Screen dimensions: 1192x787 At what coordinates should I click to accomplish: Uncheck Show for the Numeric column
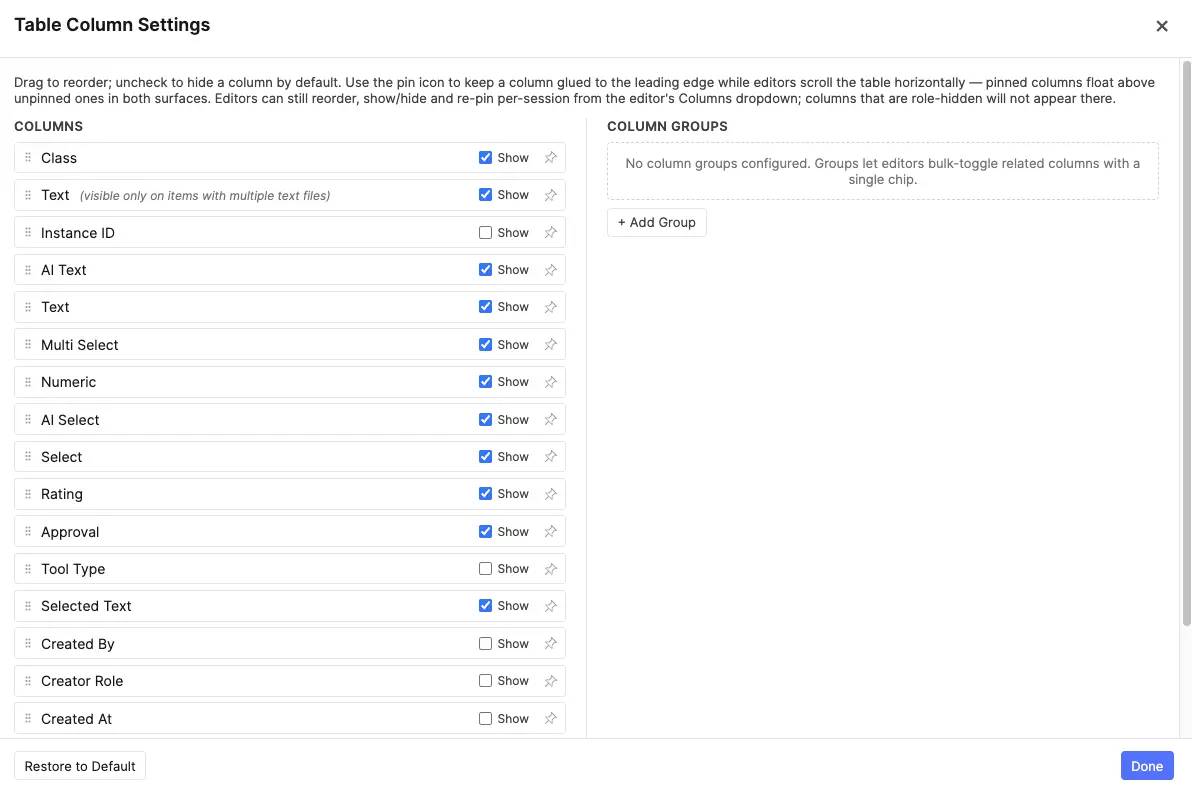click(x=485, y=382)
